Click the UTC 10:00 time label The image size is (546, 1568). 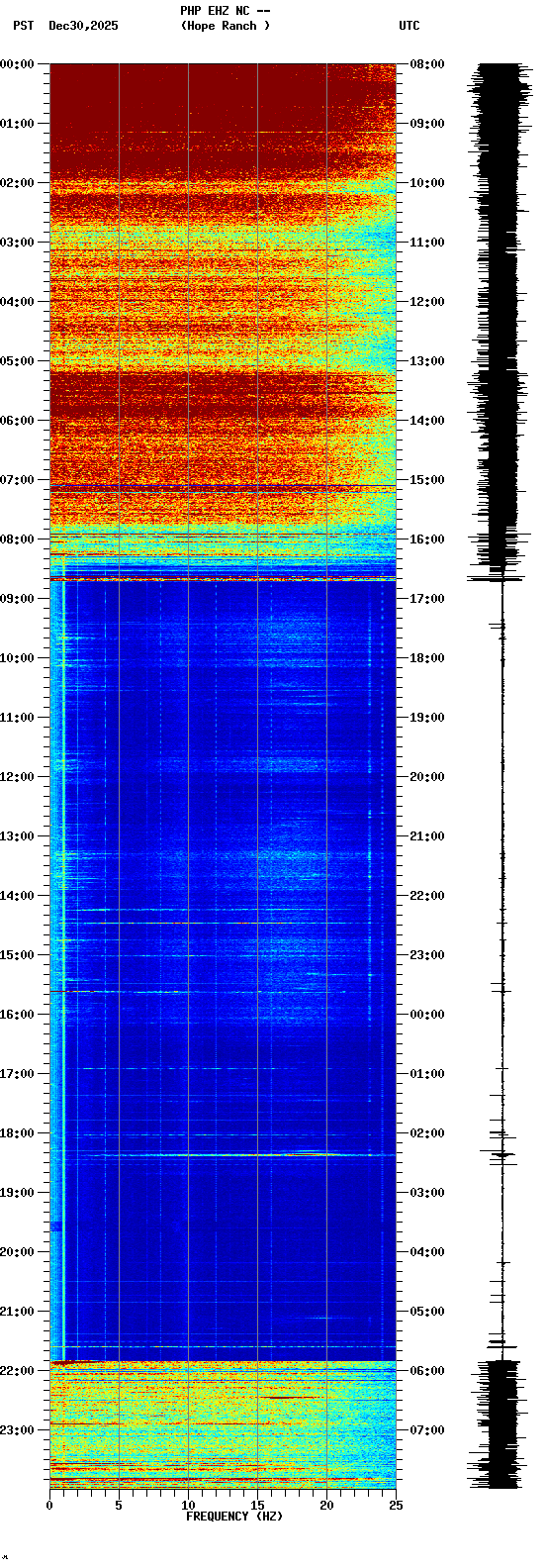[x=426, y=183]
